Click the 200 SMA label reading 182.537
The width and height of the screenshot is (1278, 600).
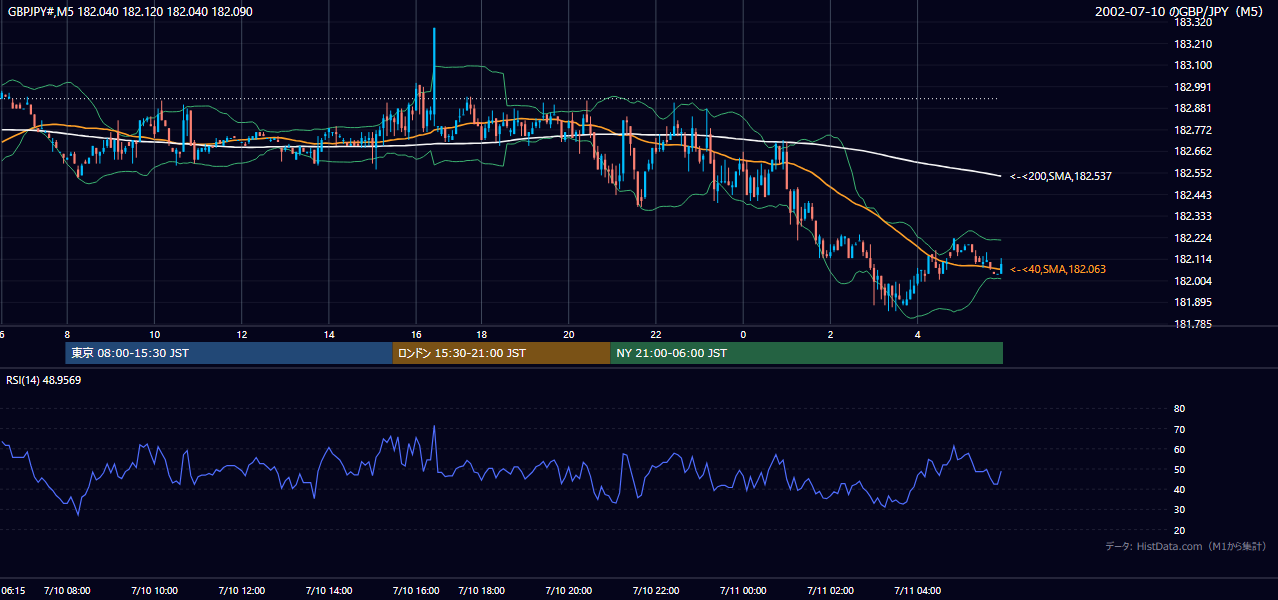click(x=1061, y=176)
